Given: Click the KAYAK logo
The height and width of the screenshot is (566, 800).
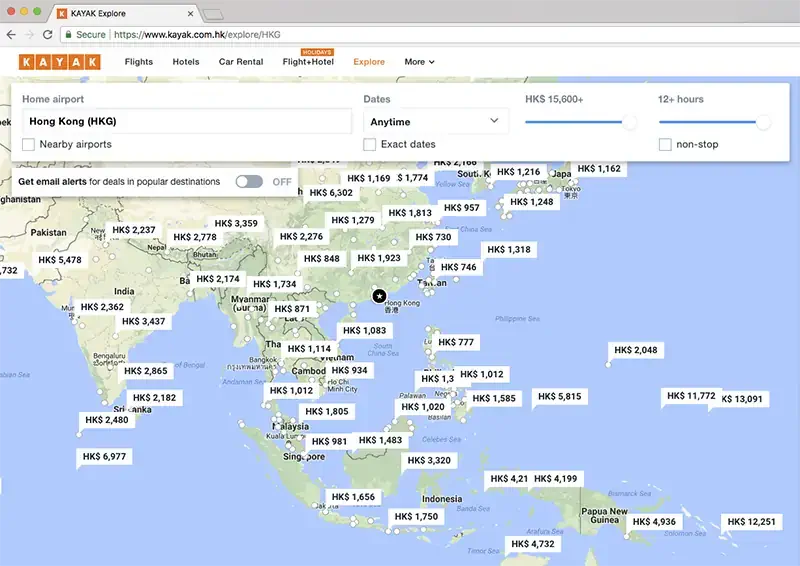Looking at the screenshot, I should (60, 62).
